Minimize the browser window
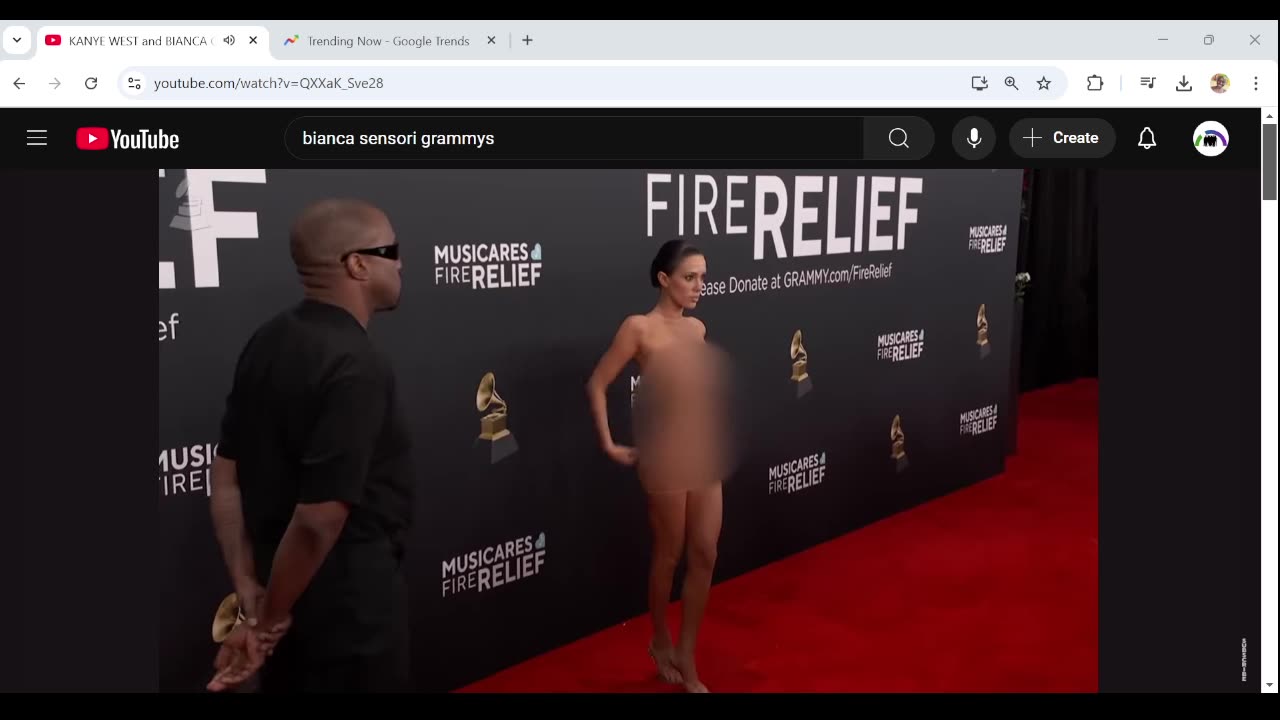The width and height of the screenshot is (1280, 720). click(x=1163, y=40)
